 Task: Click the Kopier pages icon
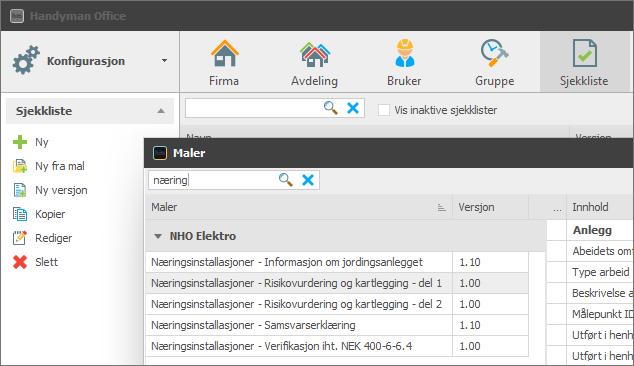coord(20,214)
